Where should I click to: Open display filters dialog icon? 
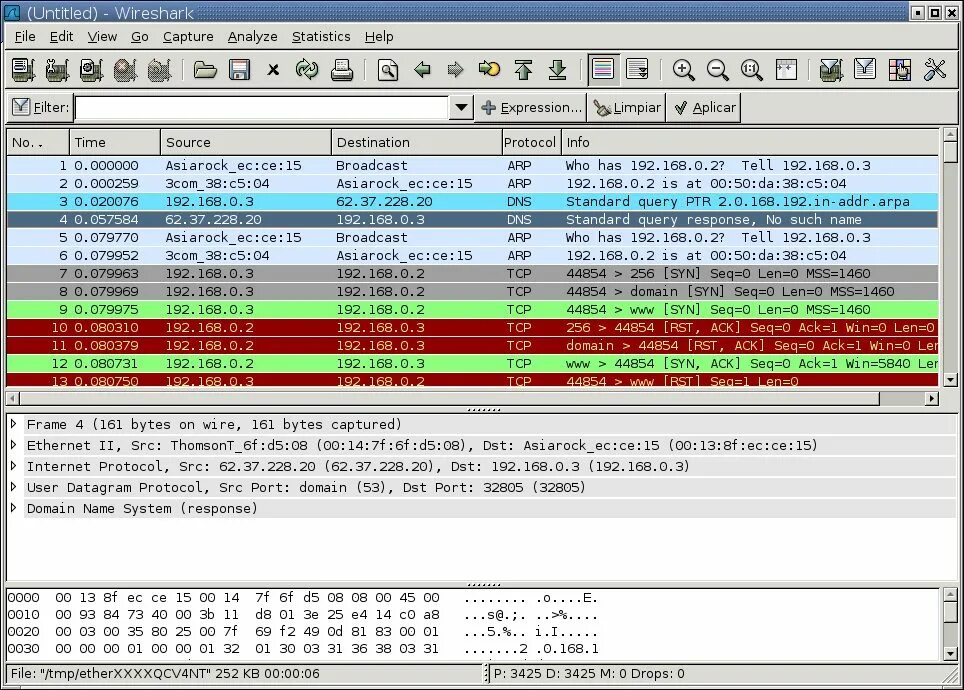[865, 69]
